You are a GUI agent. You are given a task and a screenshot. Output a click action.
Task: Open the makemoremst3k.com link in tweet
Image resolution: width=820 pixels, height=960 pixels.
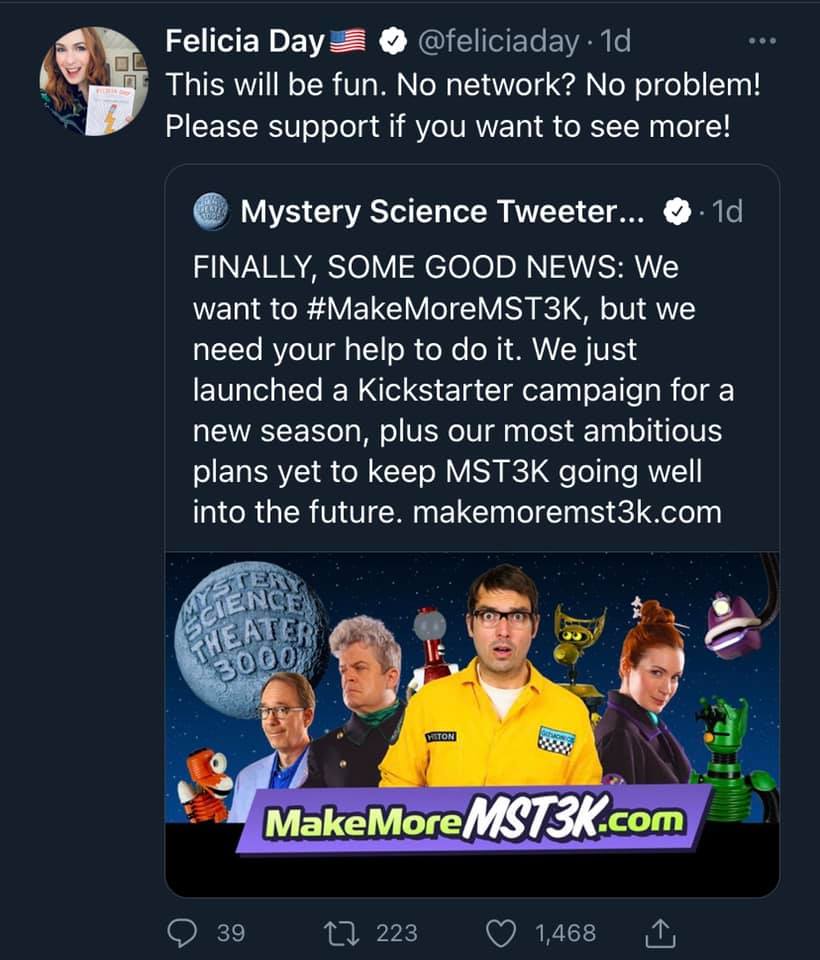coord(567,512)
